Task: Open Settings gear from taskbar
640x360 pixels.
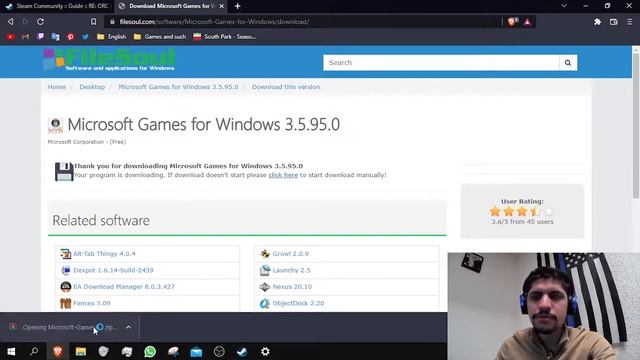Action: coord(265,351)
